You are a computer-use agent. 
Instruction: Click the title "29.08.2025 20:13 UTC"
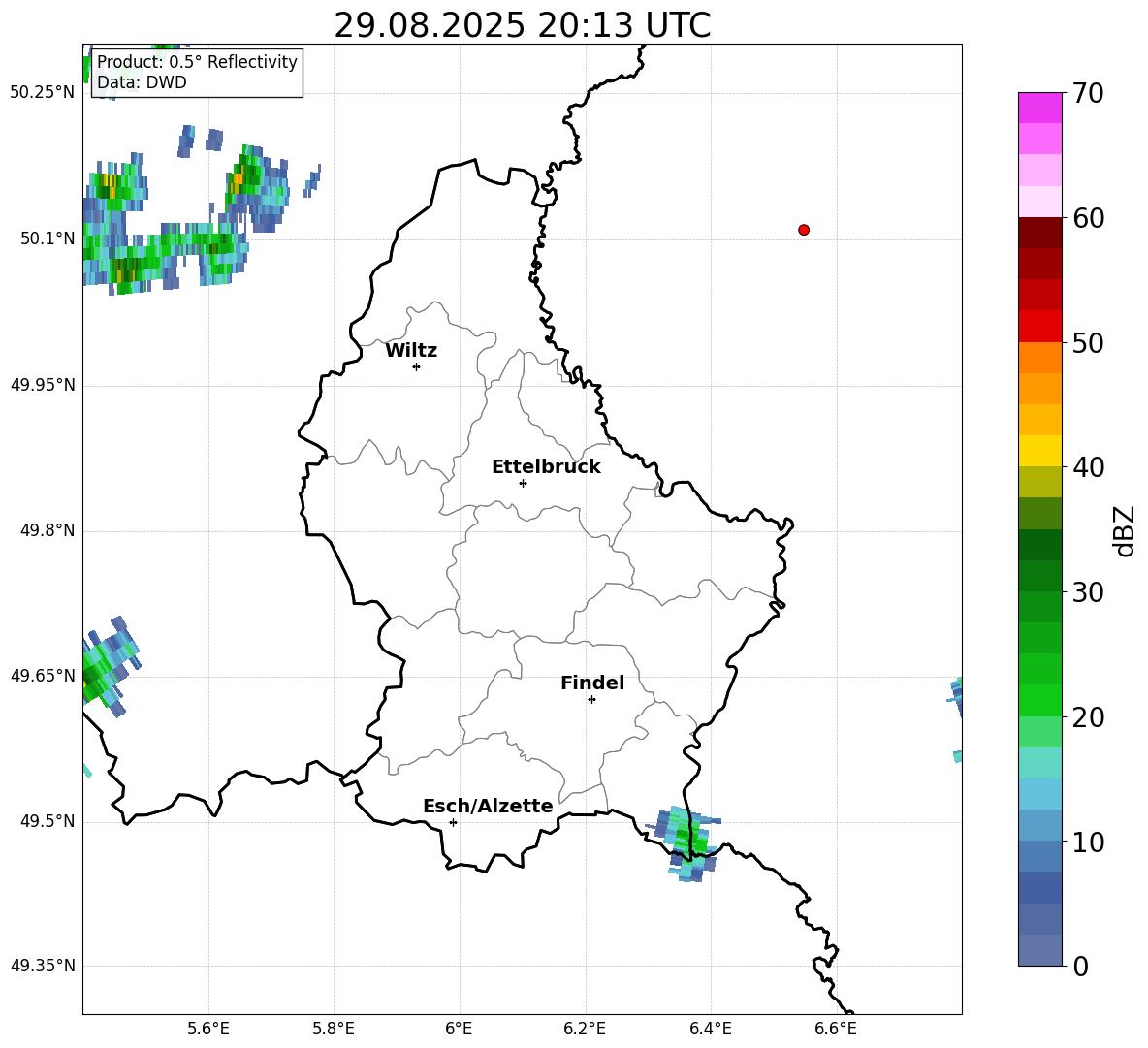coord(522,26)
